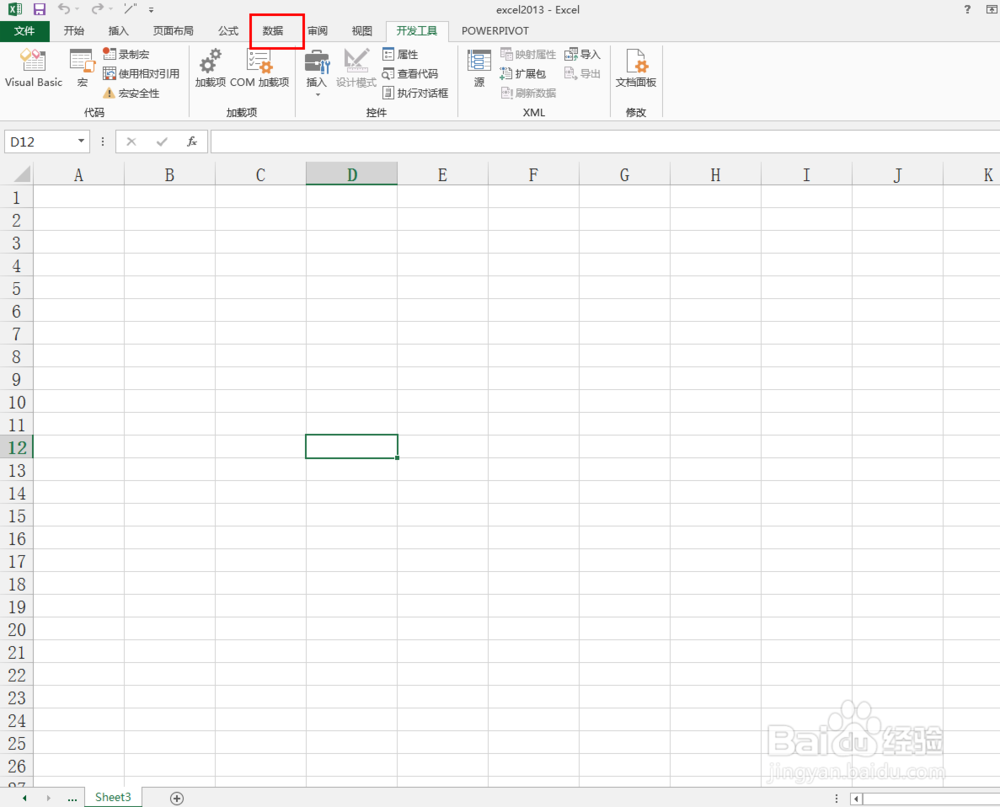Click the Select All corner triangle
1000x807 pixels.
(x=22, y=174)
